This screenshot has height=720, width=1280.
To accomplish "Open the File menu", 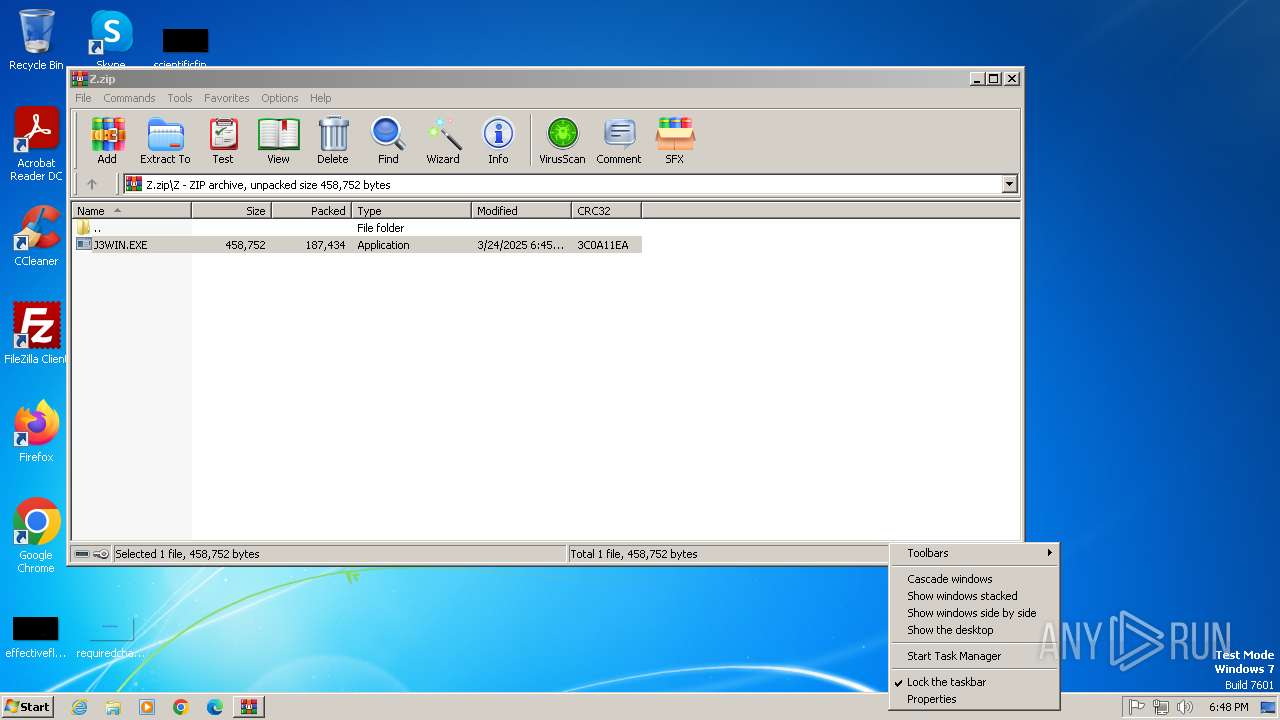I will point(83,98).
